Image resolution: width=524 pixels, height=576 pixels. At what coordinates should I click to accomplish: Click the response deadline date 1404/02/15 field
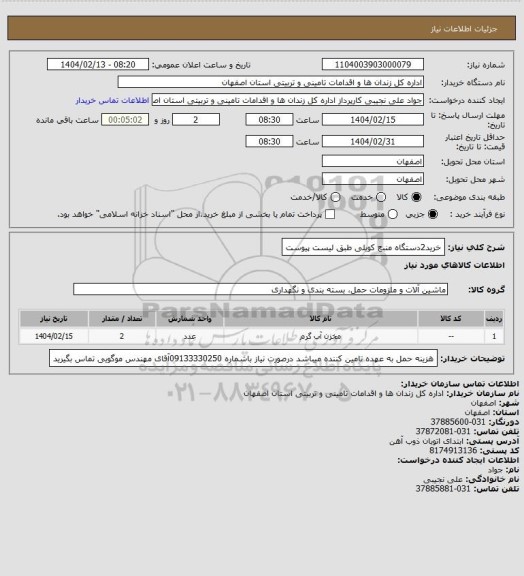pos(373,120)
